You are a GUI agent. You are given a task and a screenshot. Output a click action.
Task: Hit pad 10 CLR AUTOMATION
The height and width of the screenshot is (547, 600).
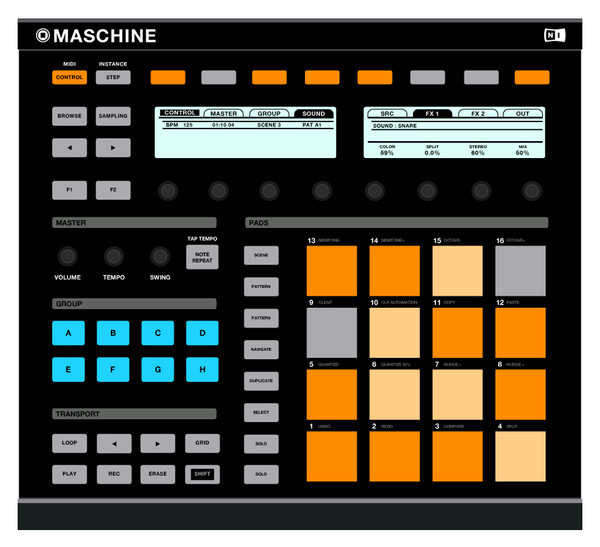tap(395, 333)
